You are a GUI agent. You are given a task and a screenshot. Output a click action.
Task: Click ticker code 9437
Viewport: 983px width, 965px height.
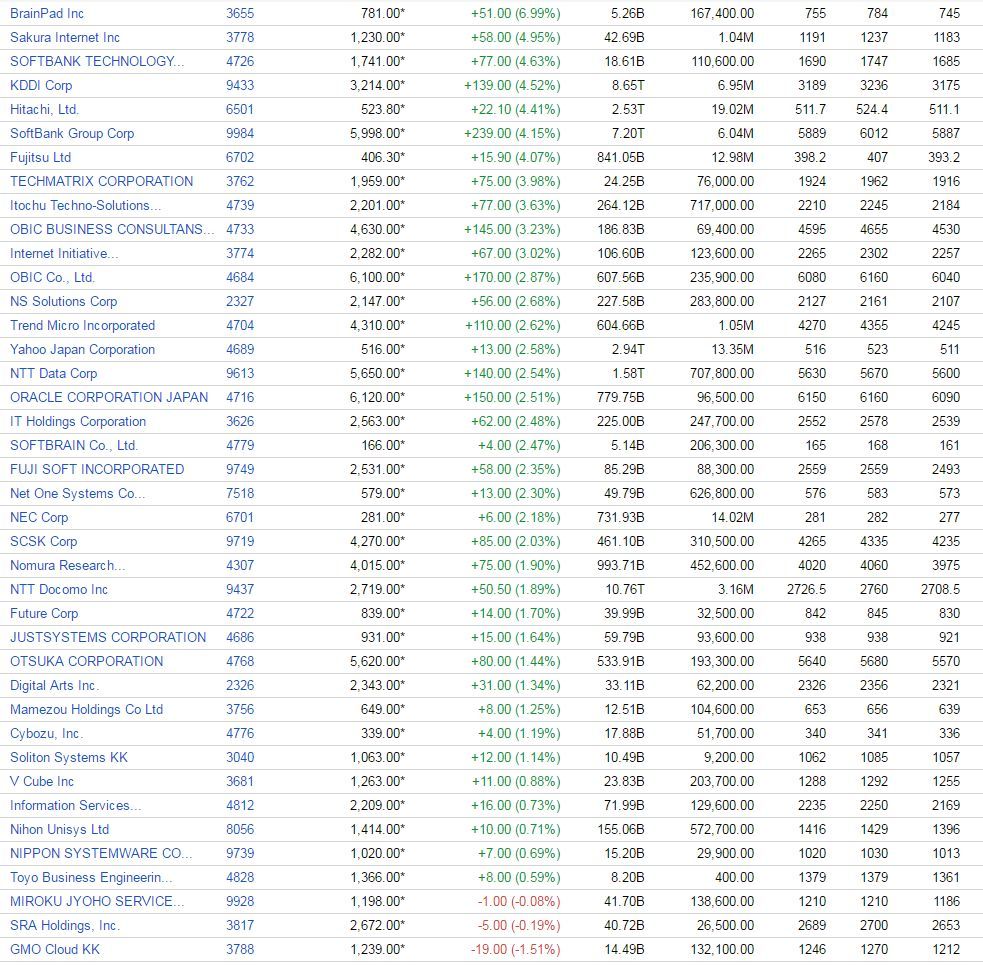240,589
